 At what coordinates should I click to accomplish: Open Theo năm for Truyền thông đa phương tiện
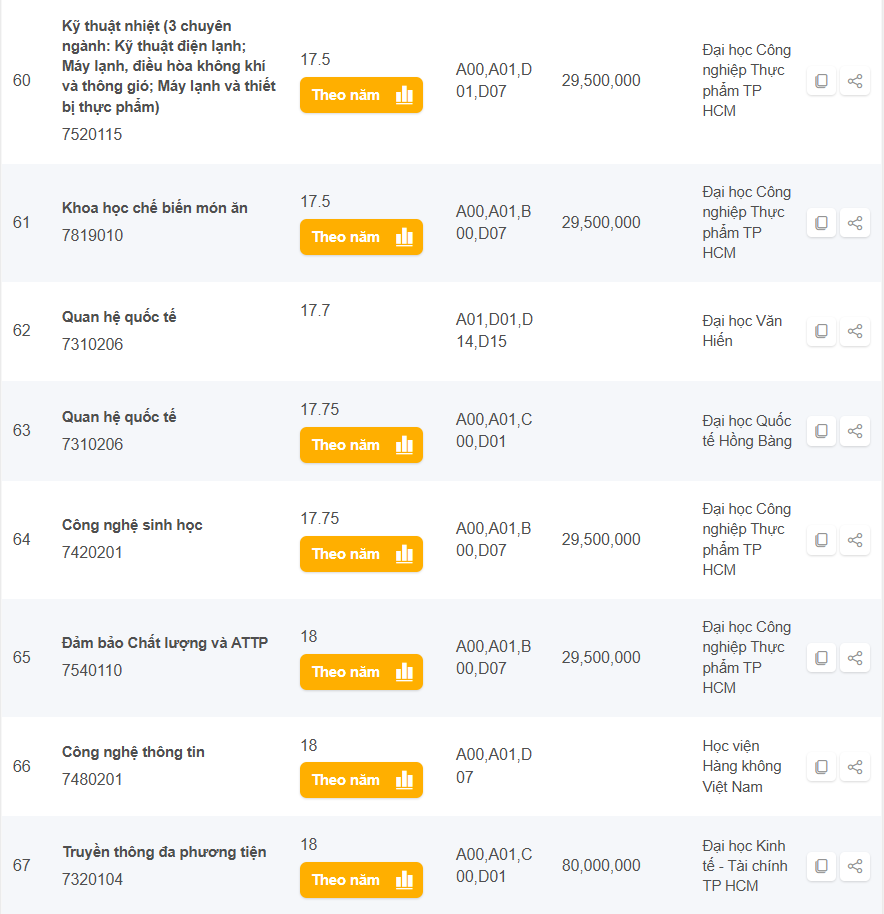(361, 880)
